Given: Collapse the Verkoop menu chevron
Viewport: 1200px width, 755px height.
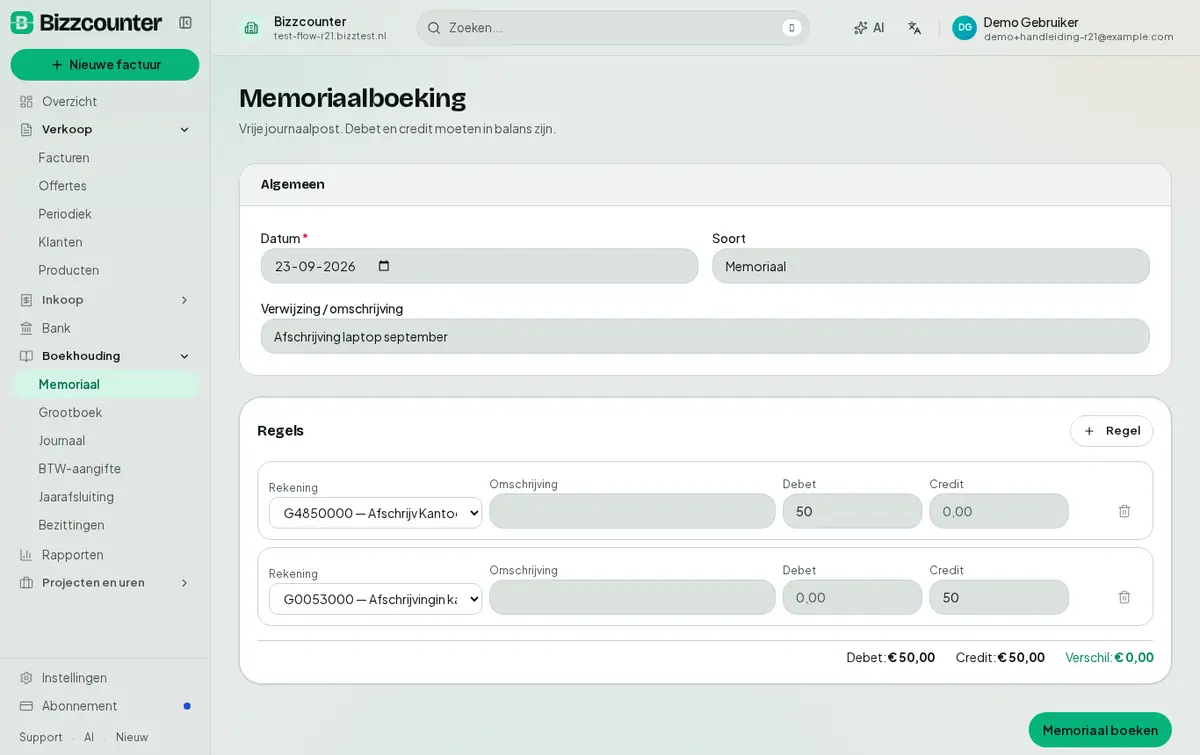Looking at the screenshot, I should coord(184,129).
